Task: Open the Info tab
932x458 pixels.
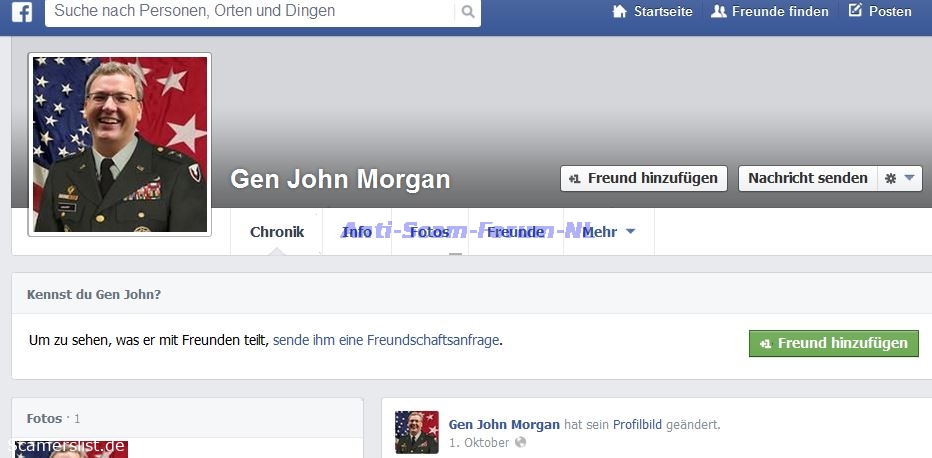Action: pos(357,232)
